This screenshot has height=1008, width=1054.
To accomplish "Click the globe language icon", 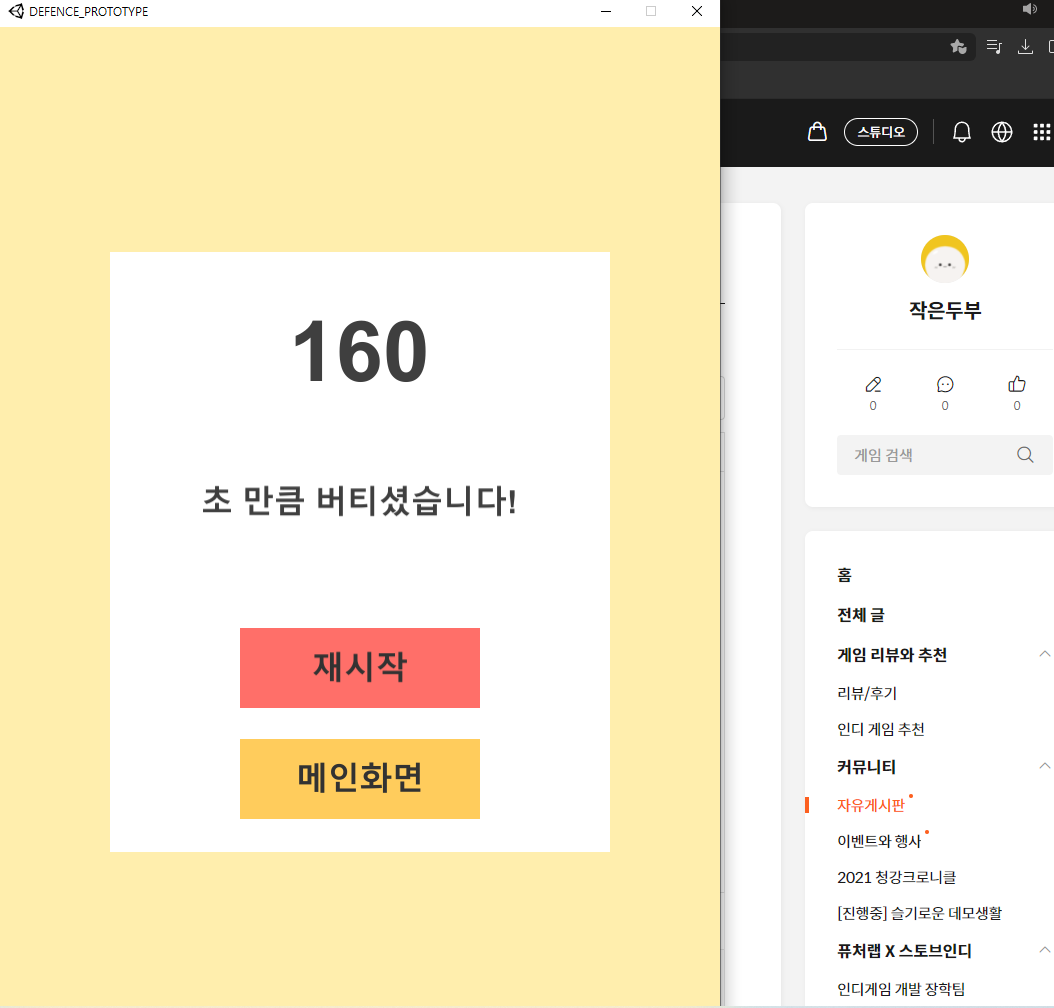I will 1001,132.
